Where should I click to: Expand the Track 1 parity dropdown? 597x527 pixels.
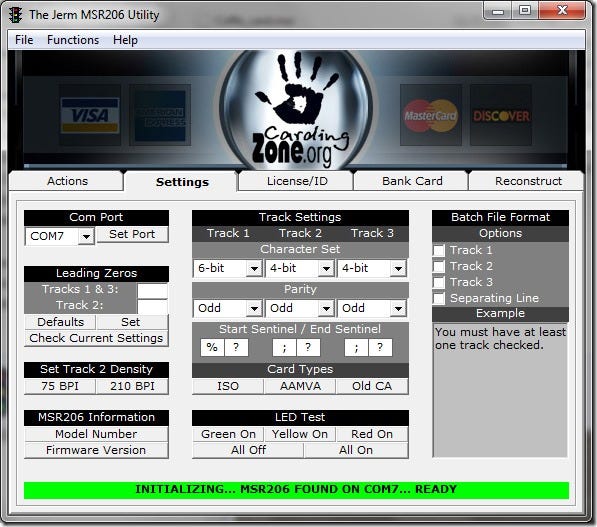254,308
